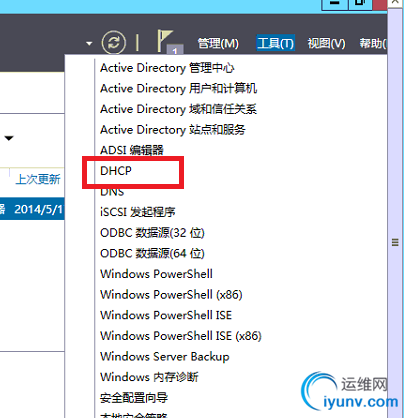Open the 管理(M) menu
This screenshot has width=404, height=418.
point(218,43)
